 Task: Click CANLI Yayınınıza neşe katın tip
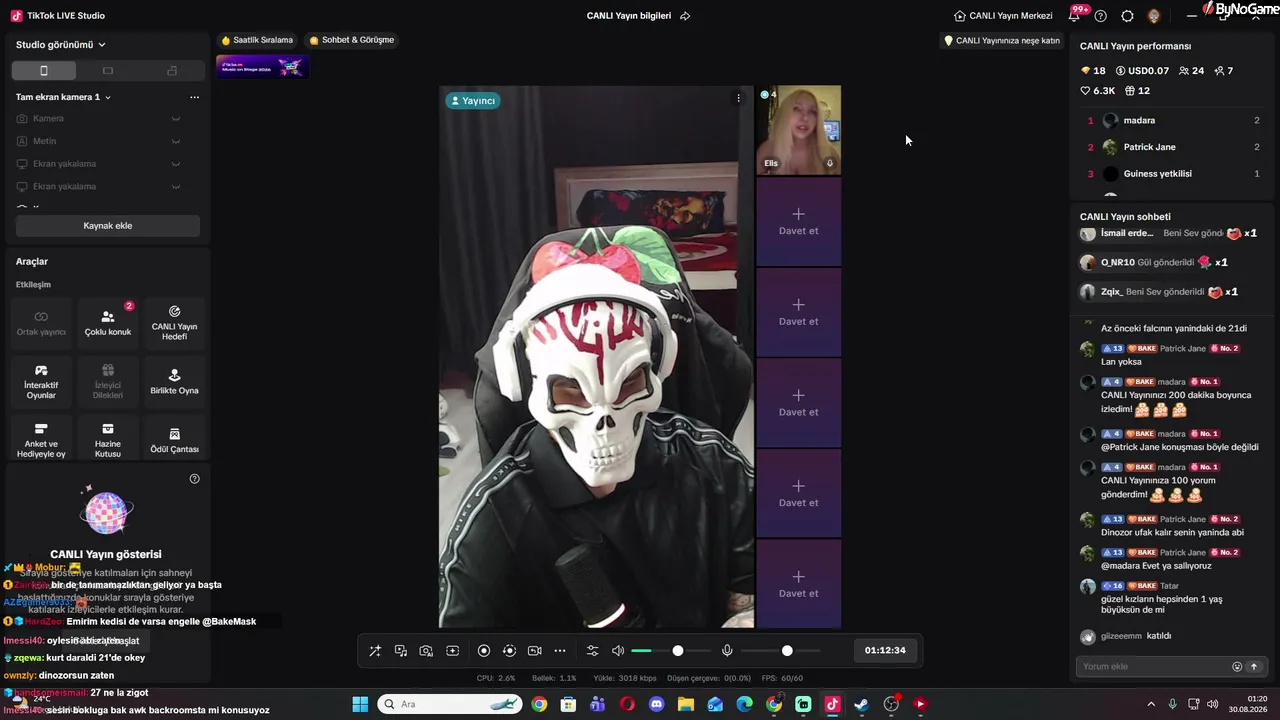pos(1002,41)
